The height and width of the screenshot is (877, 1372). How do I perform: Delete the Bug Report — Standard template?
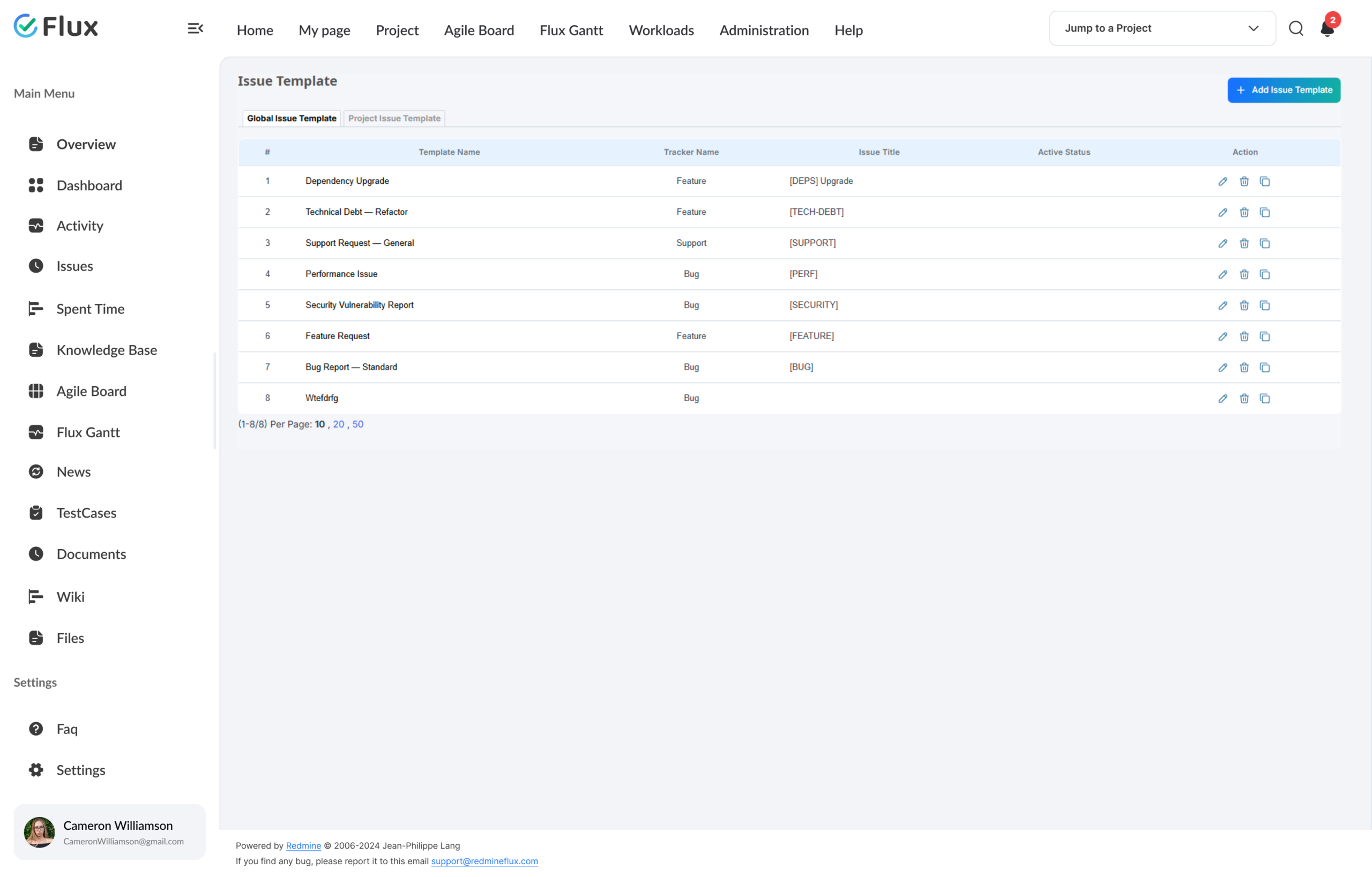(x=1244, y=368)
